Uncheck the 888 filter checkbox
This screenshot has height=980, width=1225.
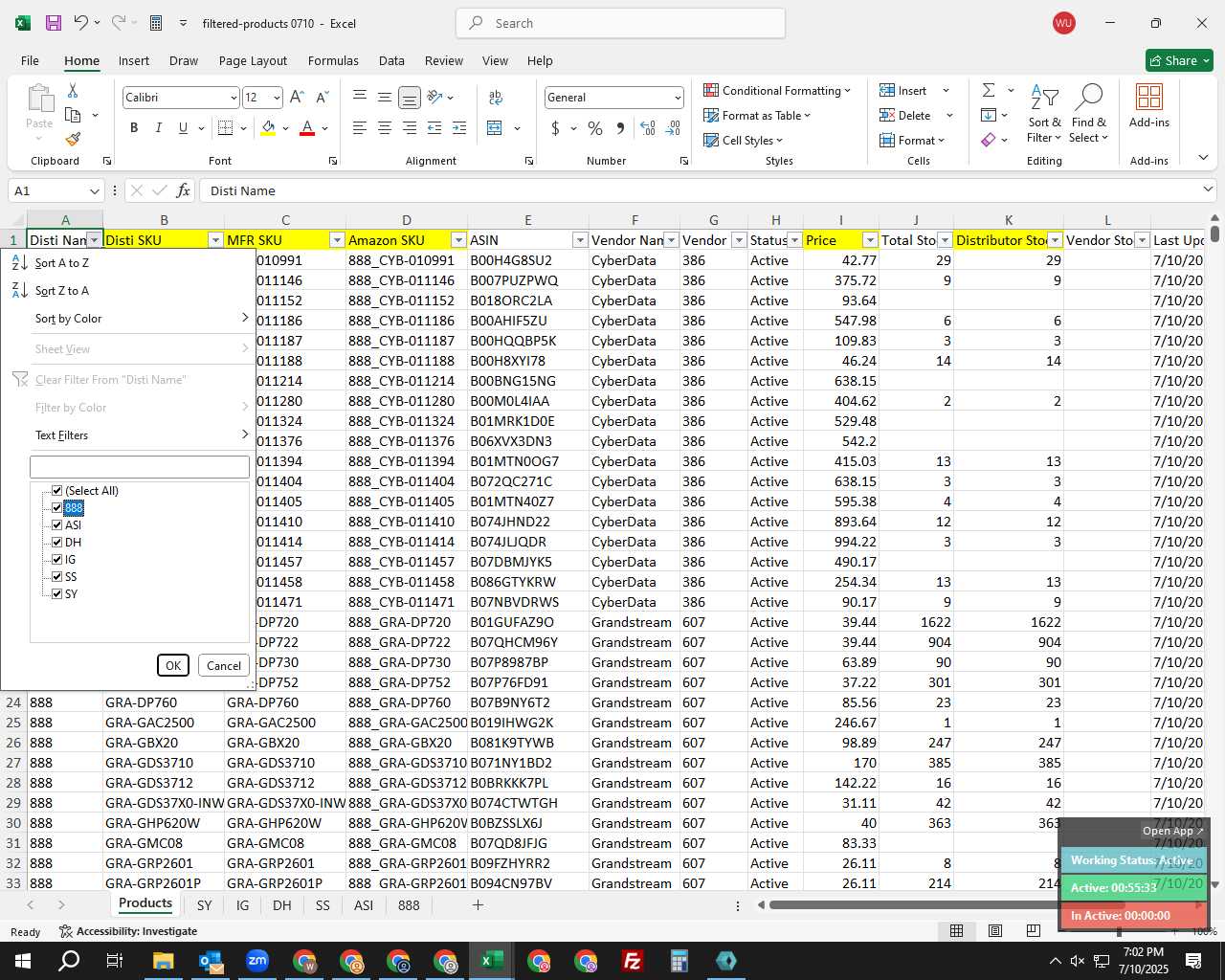57,508
